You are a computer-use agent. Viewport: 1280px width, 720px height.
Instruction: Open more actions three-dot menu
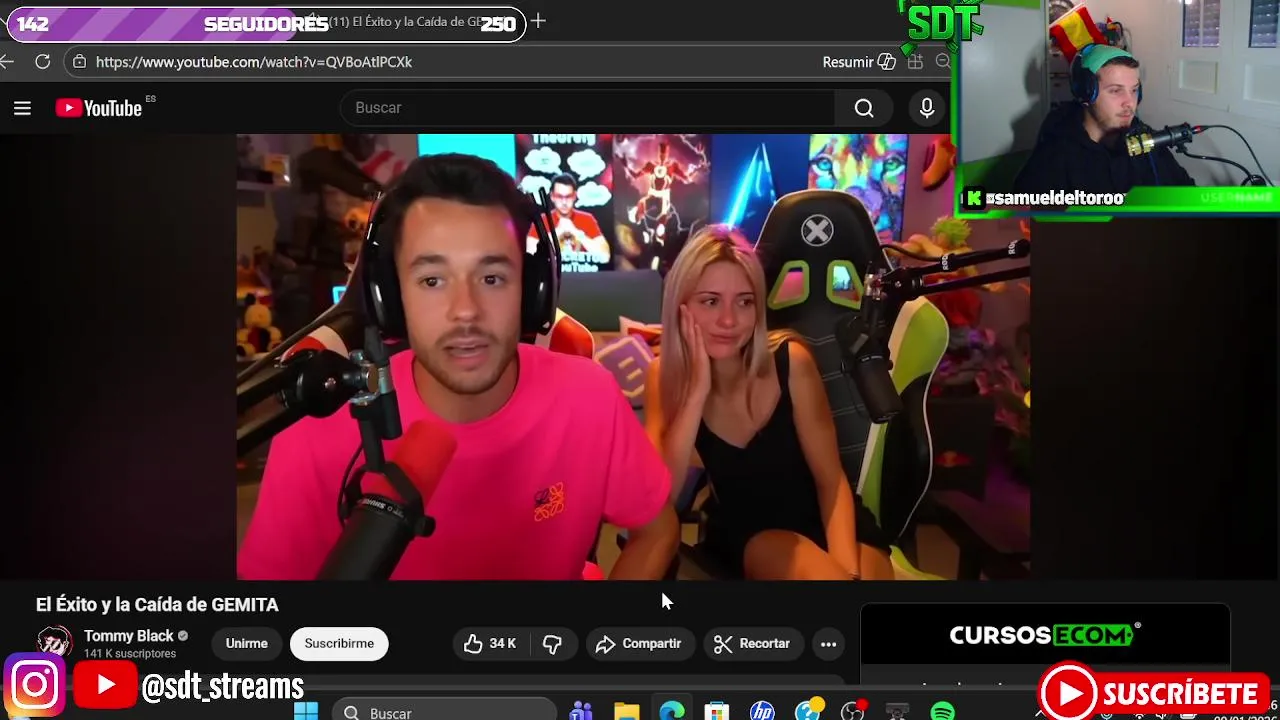[828, 644]
